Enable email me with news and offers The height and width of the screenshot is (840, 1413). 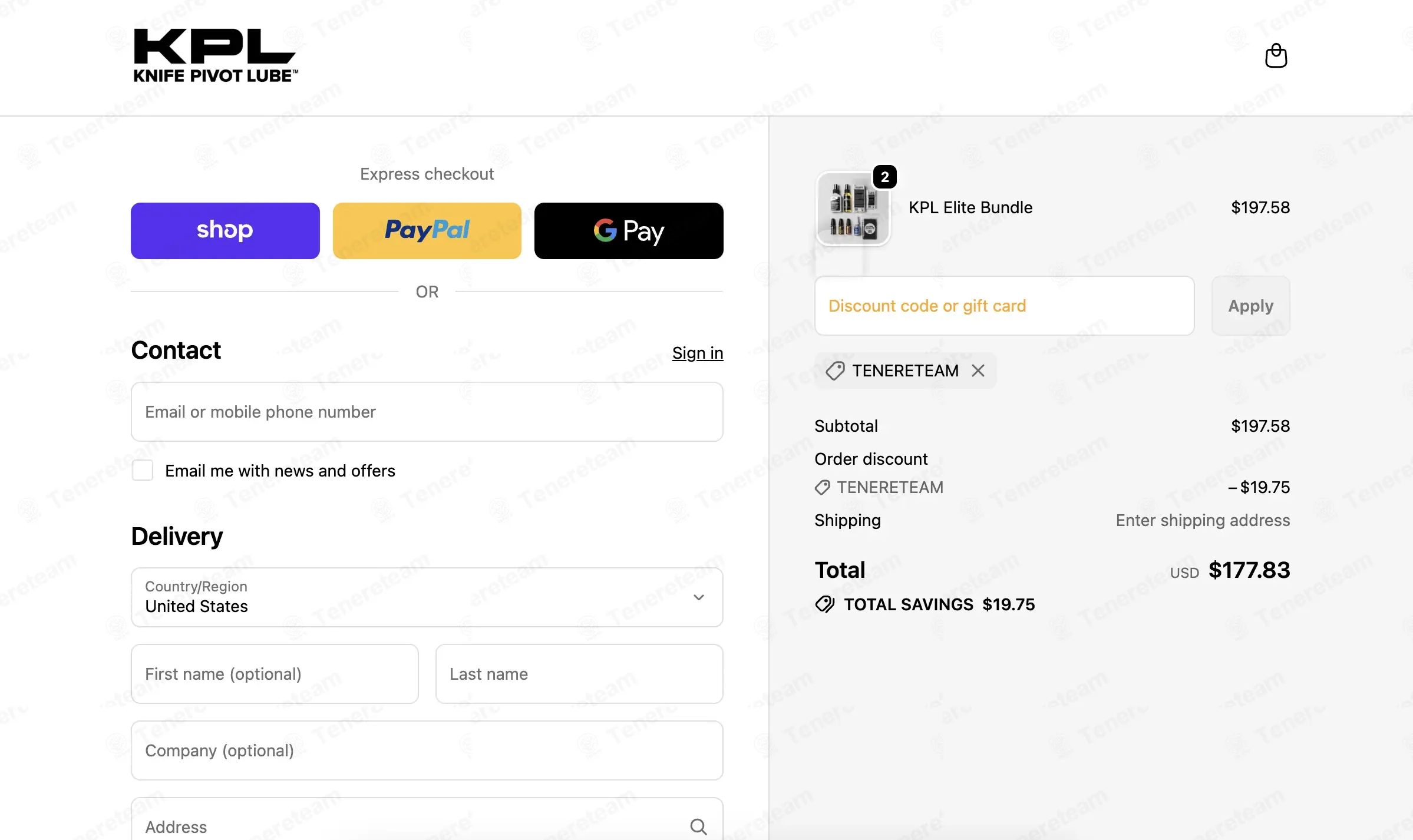click(143, 471)
